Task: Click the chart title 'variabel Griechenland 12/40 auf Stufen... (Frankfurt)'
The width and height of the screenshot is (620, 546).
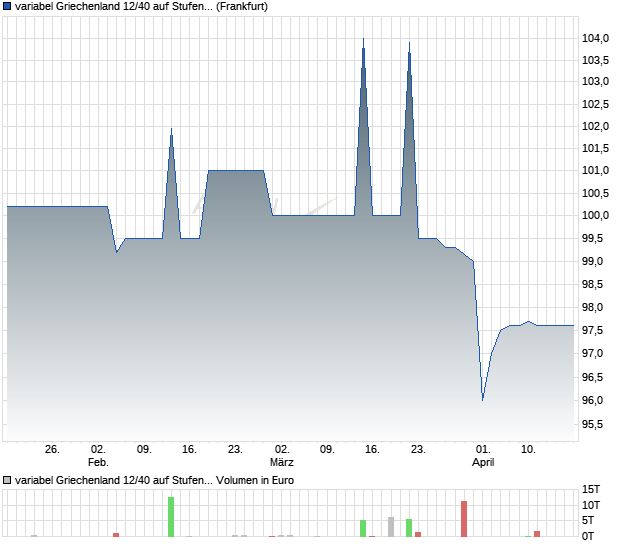Action: click(141, 7)
